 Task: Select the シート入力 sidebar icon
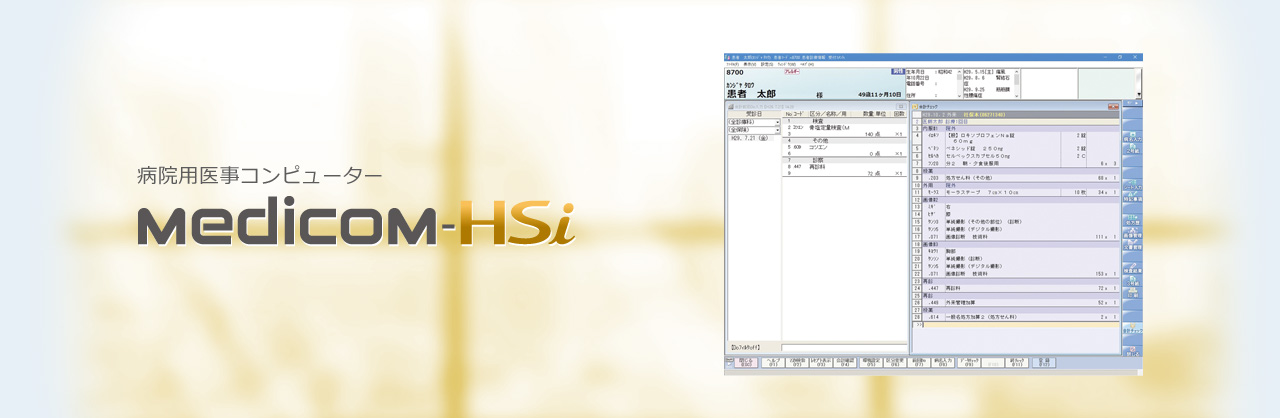click(x=1130, y=184)
